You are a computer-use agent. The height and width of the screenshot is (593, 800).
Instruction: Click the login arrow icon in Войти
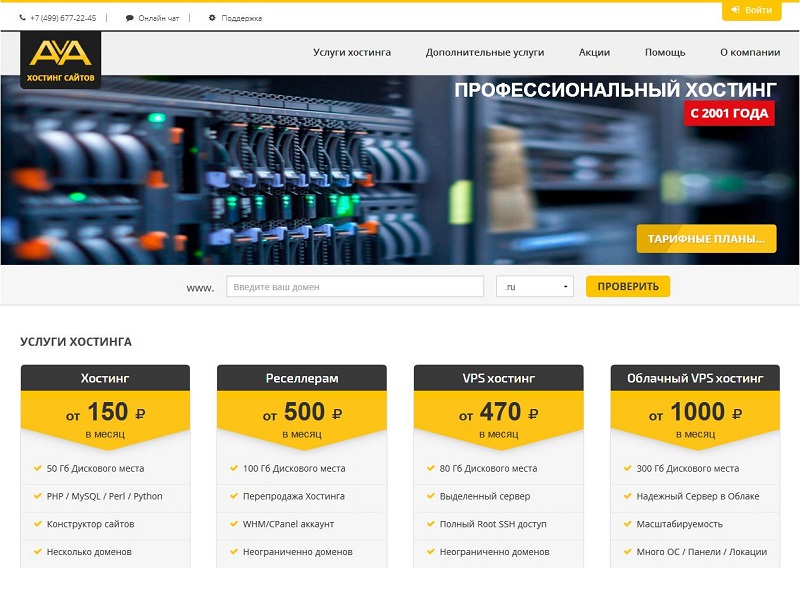coord(735,10)
